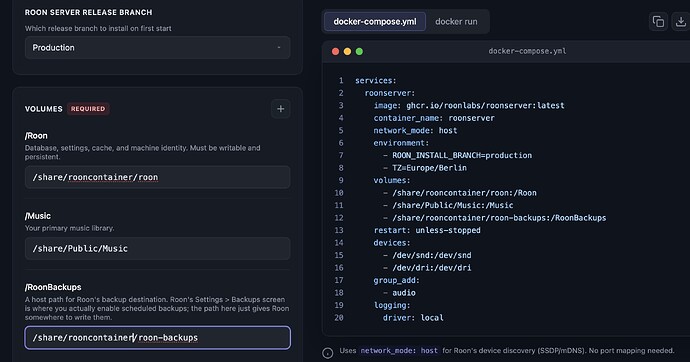Click the environment: code line
This screenshot has width=690, height=362.
401,143
